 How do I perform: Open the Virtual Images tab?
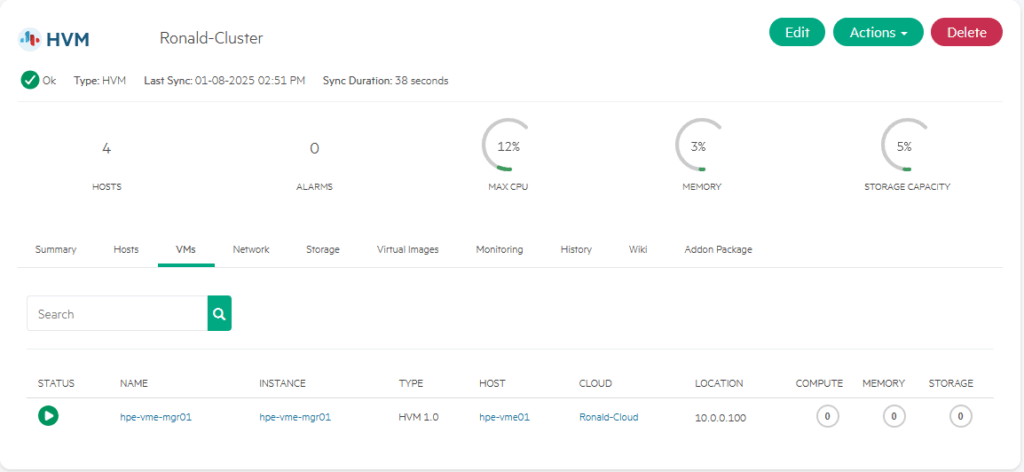[407, 249]
